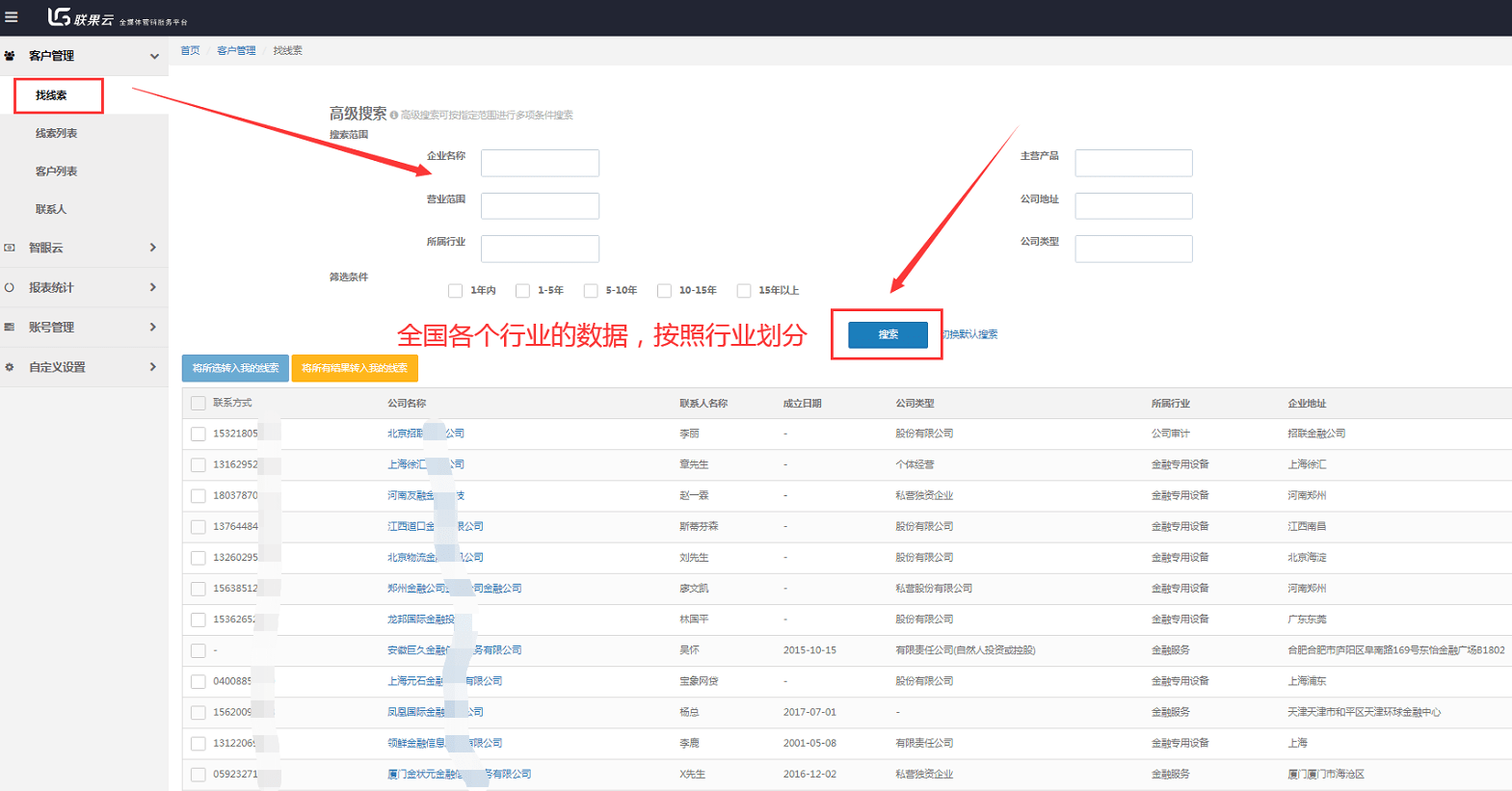This screenshot has height=791, width=1512.
Task: Check the 1年内 filter box
Action: point(455,291)
